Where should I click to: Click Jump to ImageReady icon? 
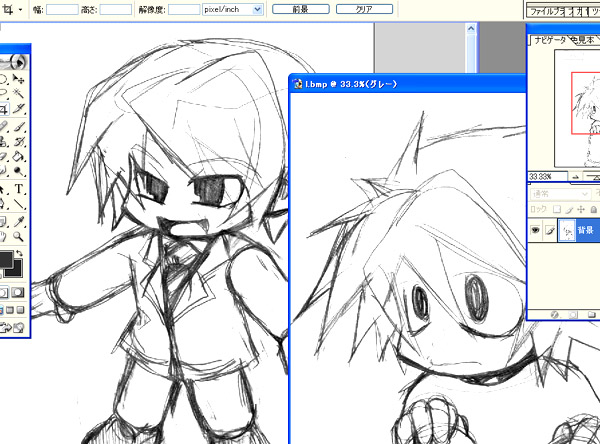coord(13,328)
